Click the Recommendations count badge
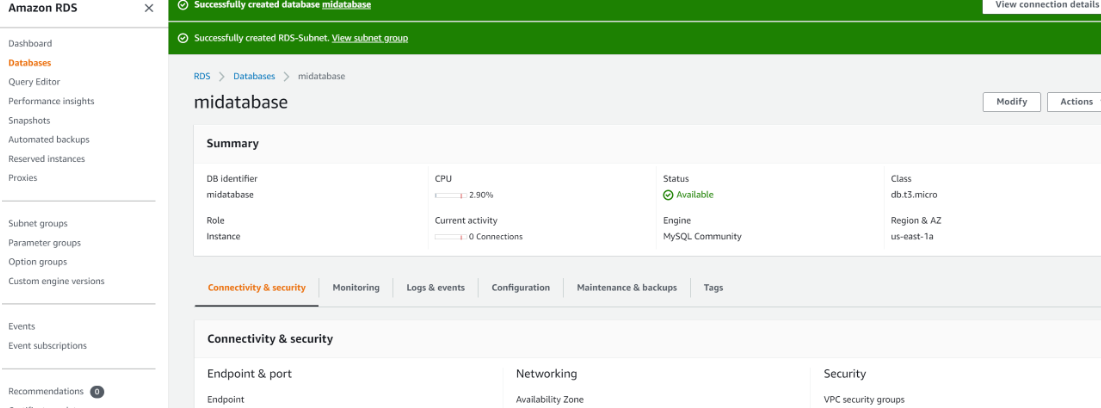The image size is (1101, 408). 97,392
